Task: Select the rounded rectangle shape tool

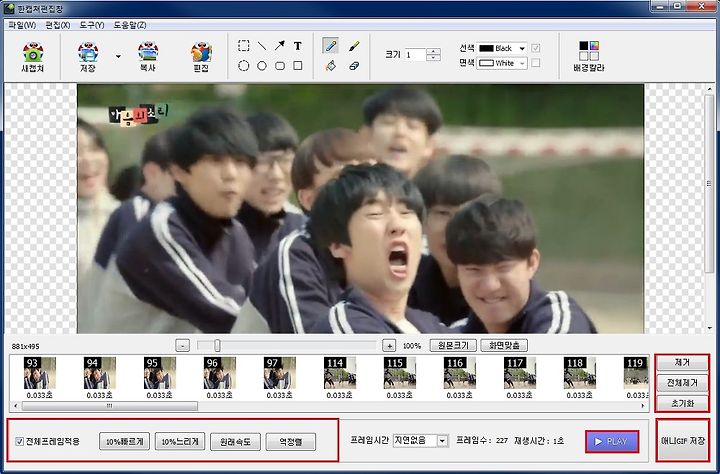Action: (280, 66)
